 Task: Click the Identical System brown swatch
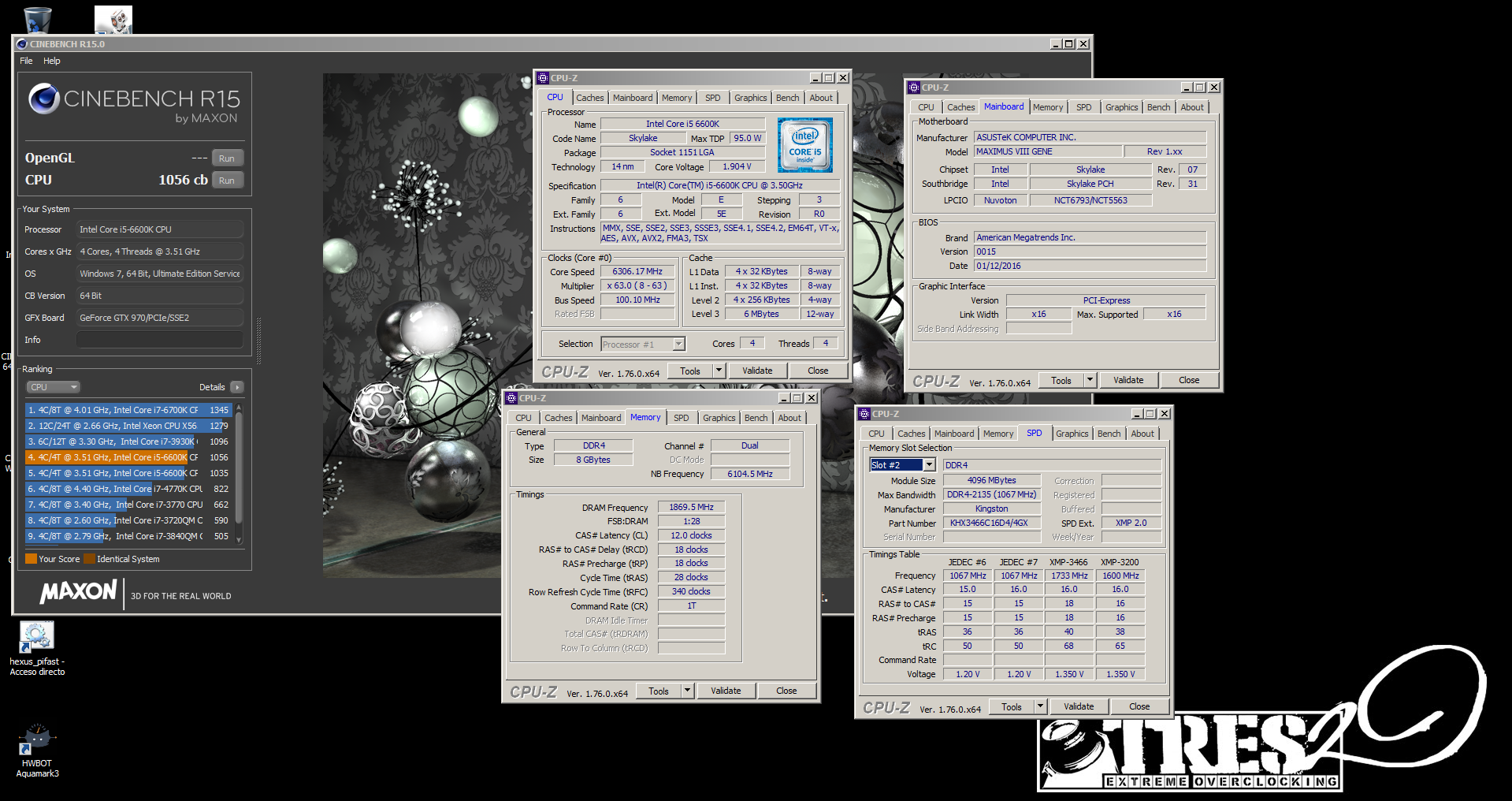click(x=89, y=559)
